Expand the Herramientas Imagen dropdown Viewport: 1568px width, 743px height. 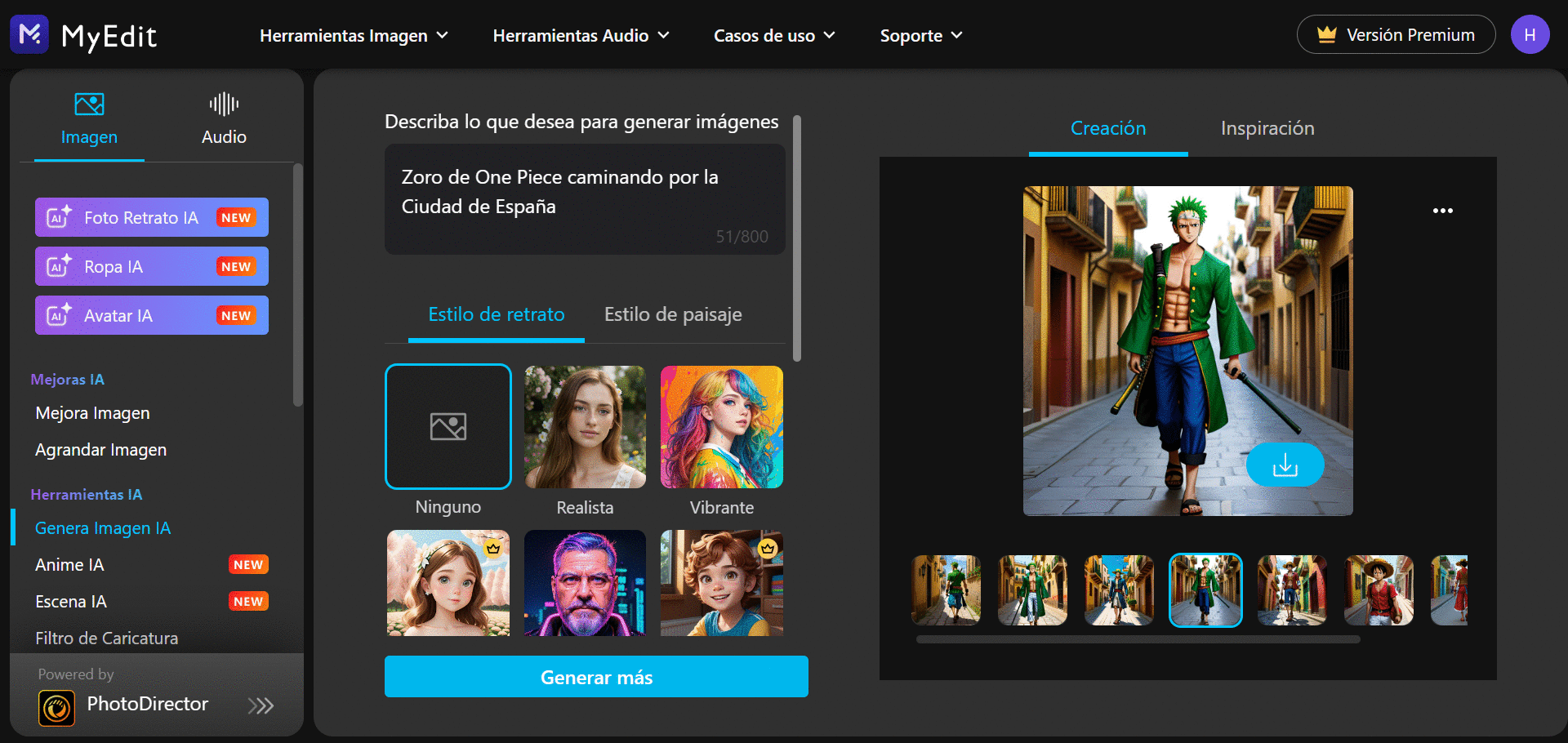point(354,35)
